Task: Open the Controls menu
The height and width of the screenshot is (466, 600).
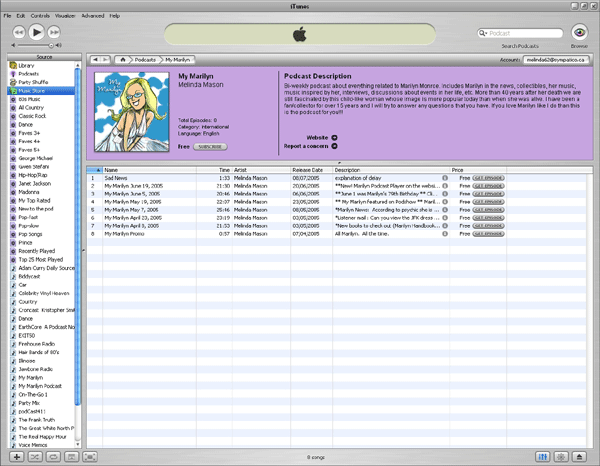Action: click(40, 16)
